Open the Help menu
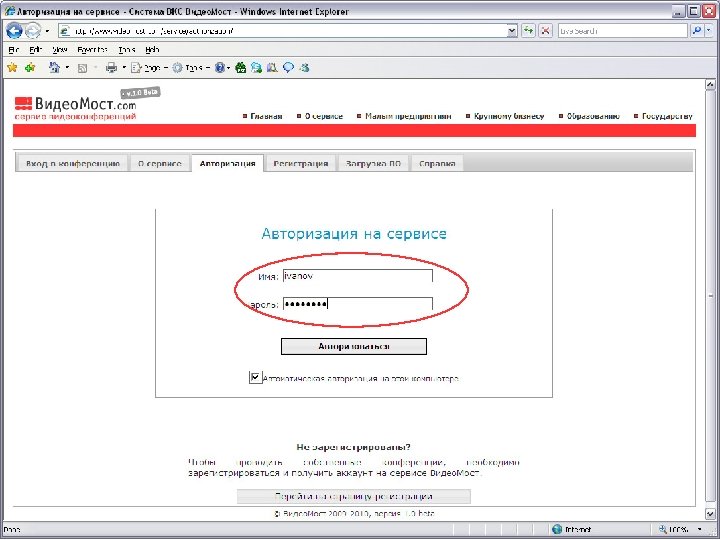This screenshot has height=540, width=720. (x=152, y=50)
